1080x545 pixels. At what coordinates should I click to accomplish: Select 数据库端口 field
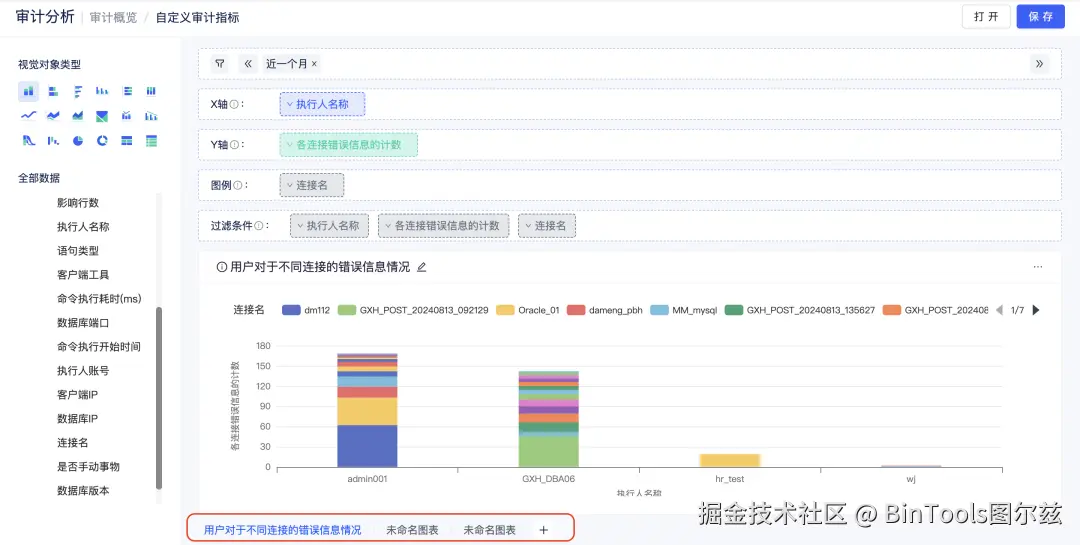[x=83, y=322]
